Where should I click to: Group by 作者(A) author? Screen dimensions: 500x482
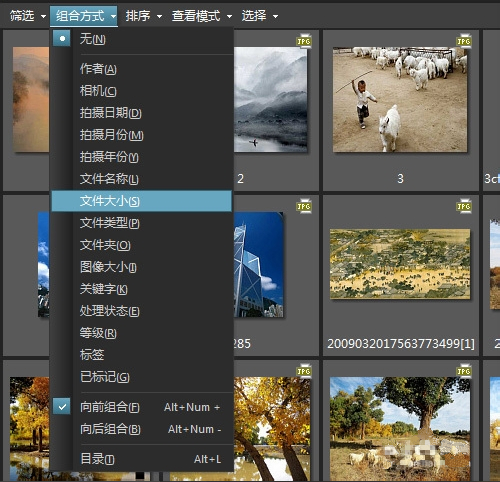(x=142, y=69)
